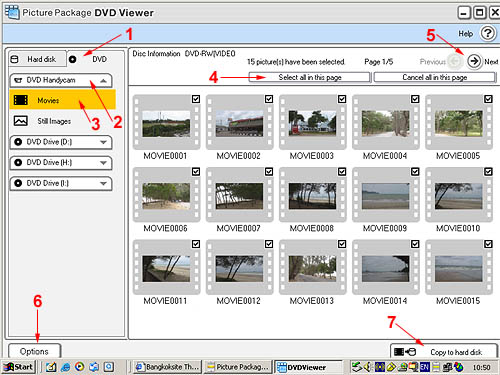500x375 pixels.
Task: Click the Movies filmstrip icon
Action: coord(21,100)
